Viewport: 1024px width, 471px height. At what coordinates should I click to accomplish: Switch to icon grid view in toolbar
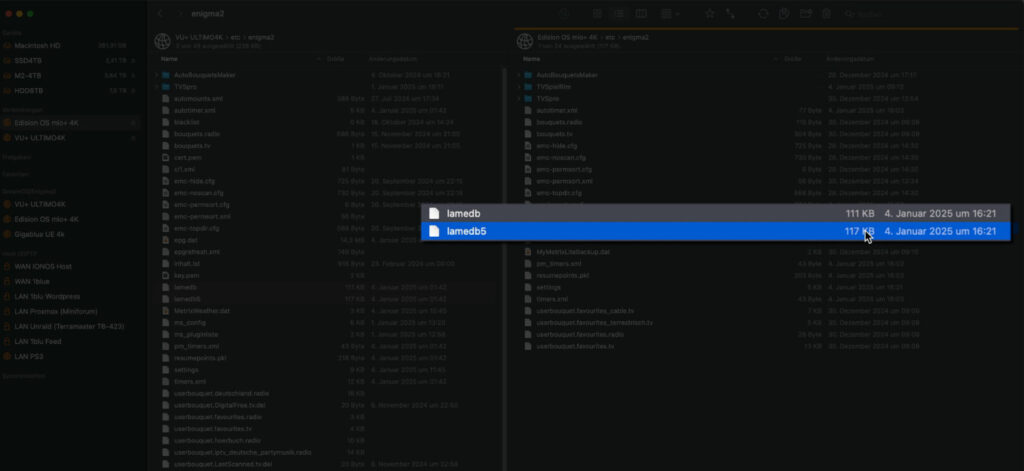click(x=596, y=14)
